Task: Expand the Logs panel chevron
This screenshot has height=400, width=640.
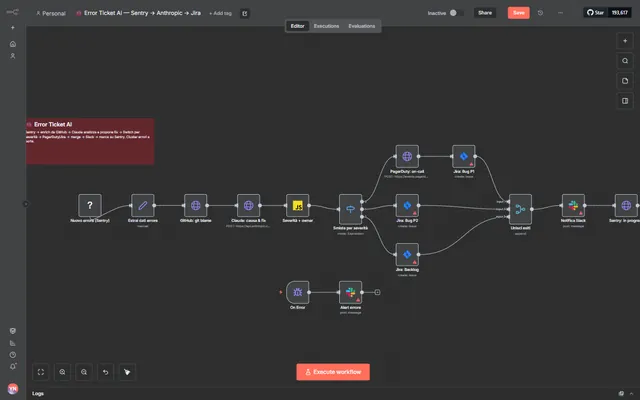Action: [631, 393]
